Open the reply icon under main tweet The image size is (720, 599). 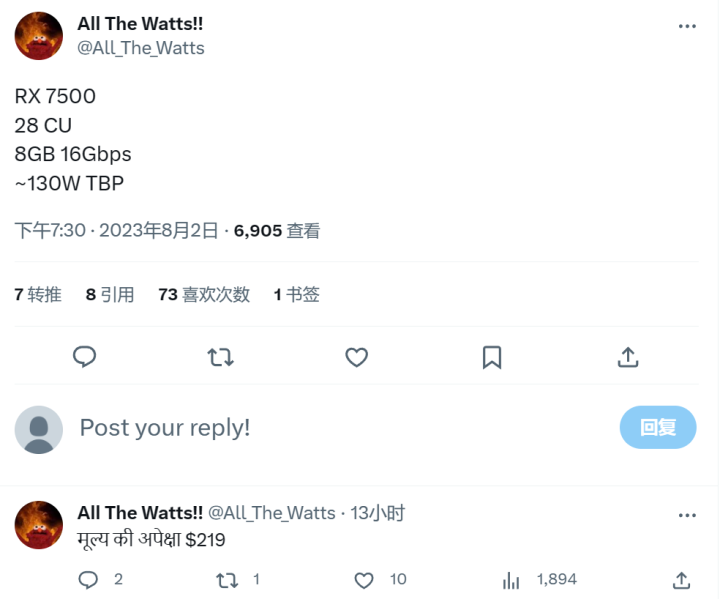84,357
